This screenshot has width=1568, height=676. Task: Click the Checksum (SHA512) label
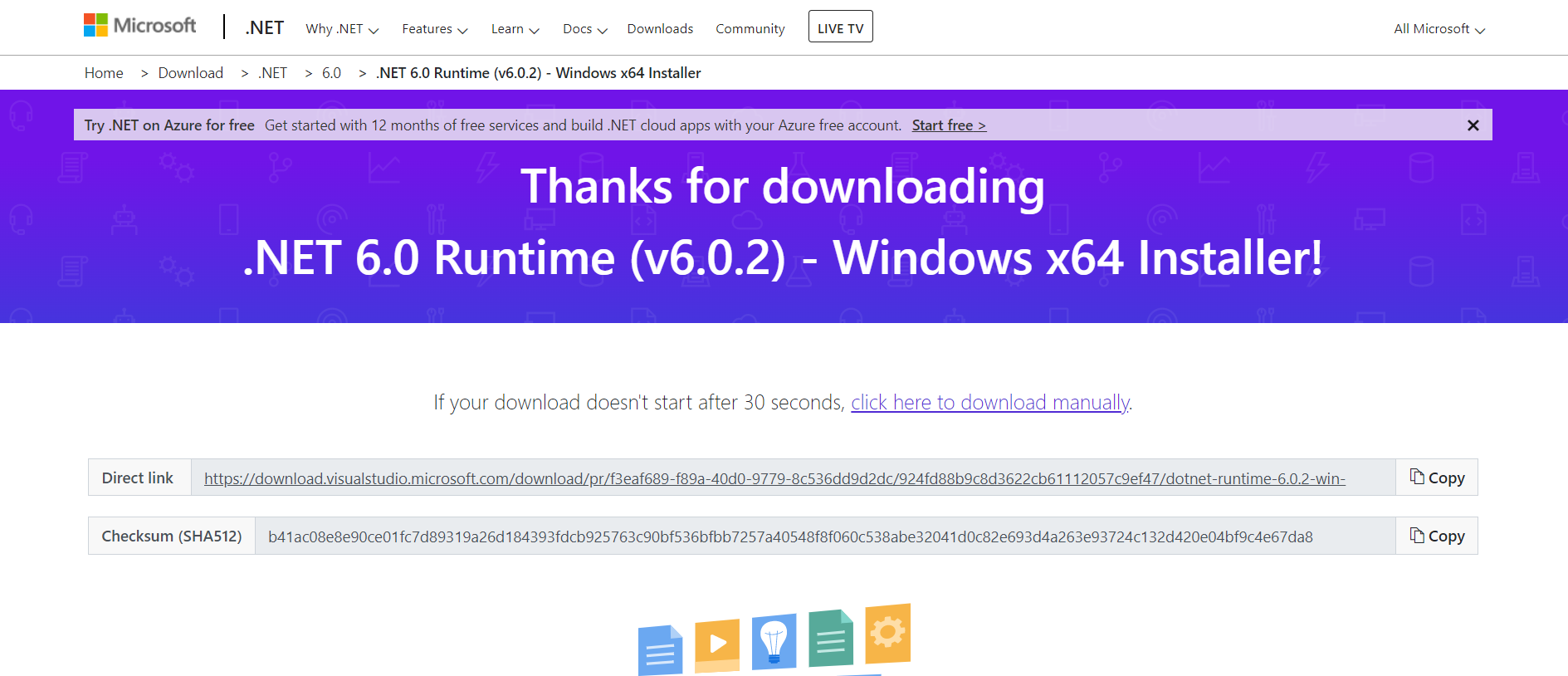pos(172,536)
